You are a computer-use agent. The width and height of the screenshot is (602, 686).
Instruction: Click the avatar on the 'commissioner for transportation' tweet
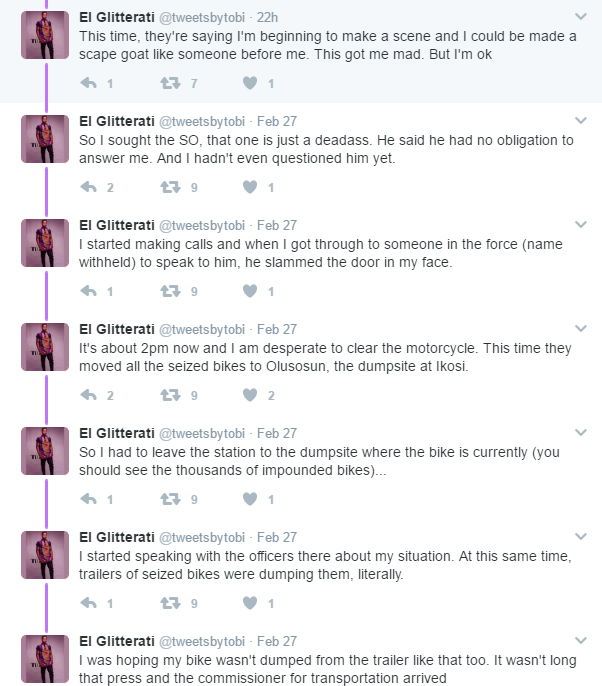(x=45, y=658)
